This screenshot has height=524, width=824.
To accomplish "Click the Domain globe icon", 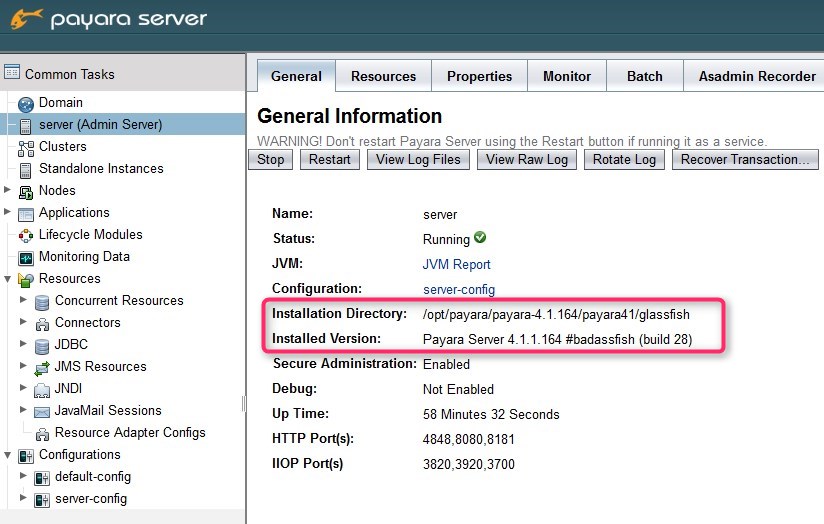I will (x=26, y=104).
